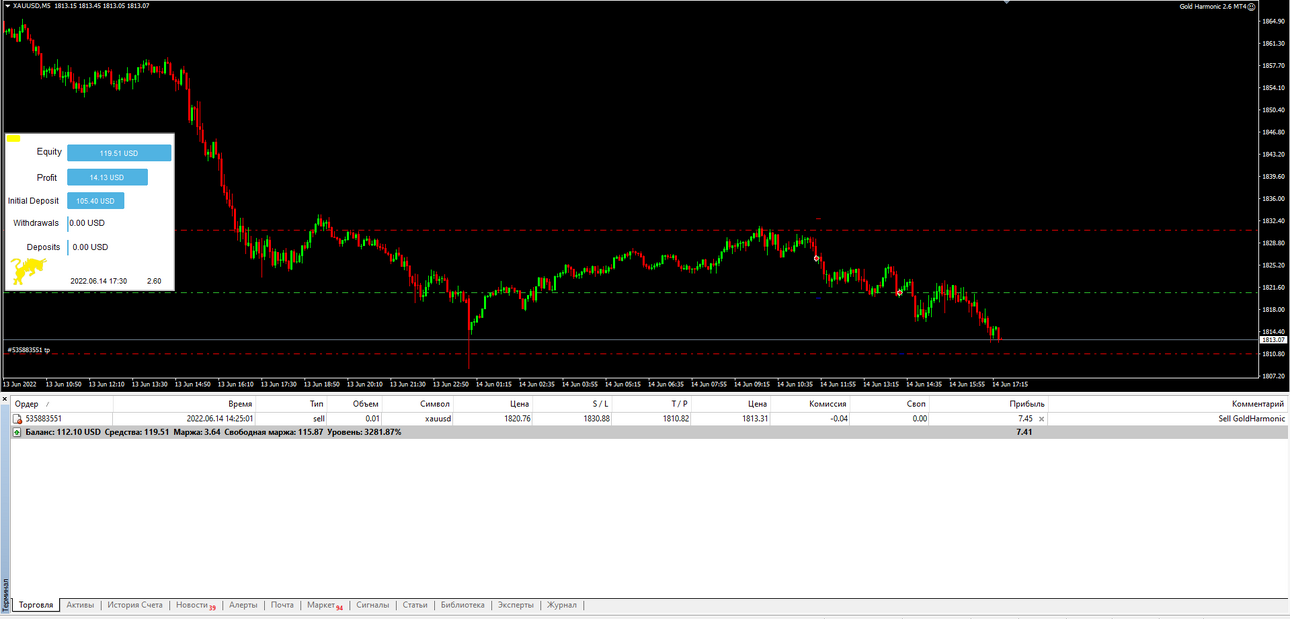1290x619 pixels.
Task: Click the open price 1820.76 cell
Action: [517, 419]
